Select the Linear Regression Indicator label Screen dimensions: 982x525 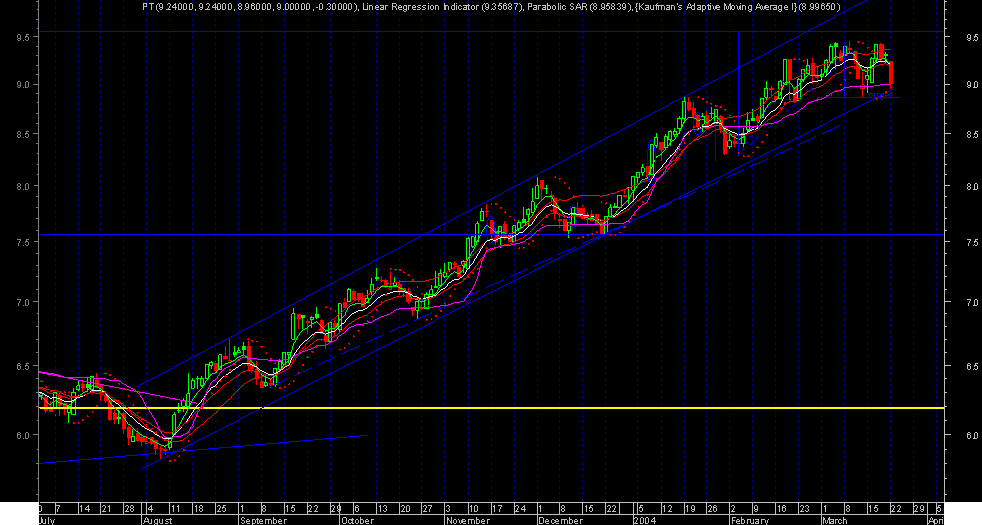point(442,7)
